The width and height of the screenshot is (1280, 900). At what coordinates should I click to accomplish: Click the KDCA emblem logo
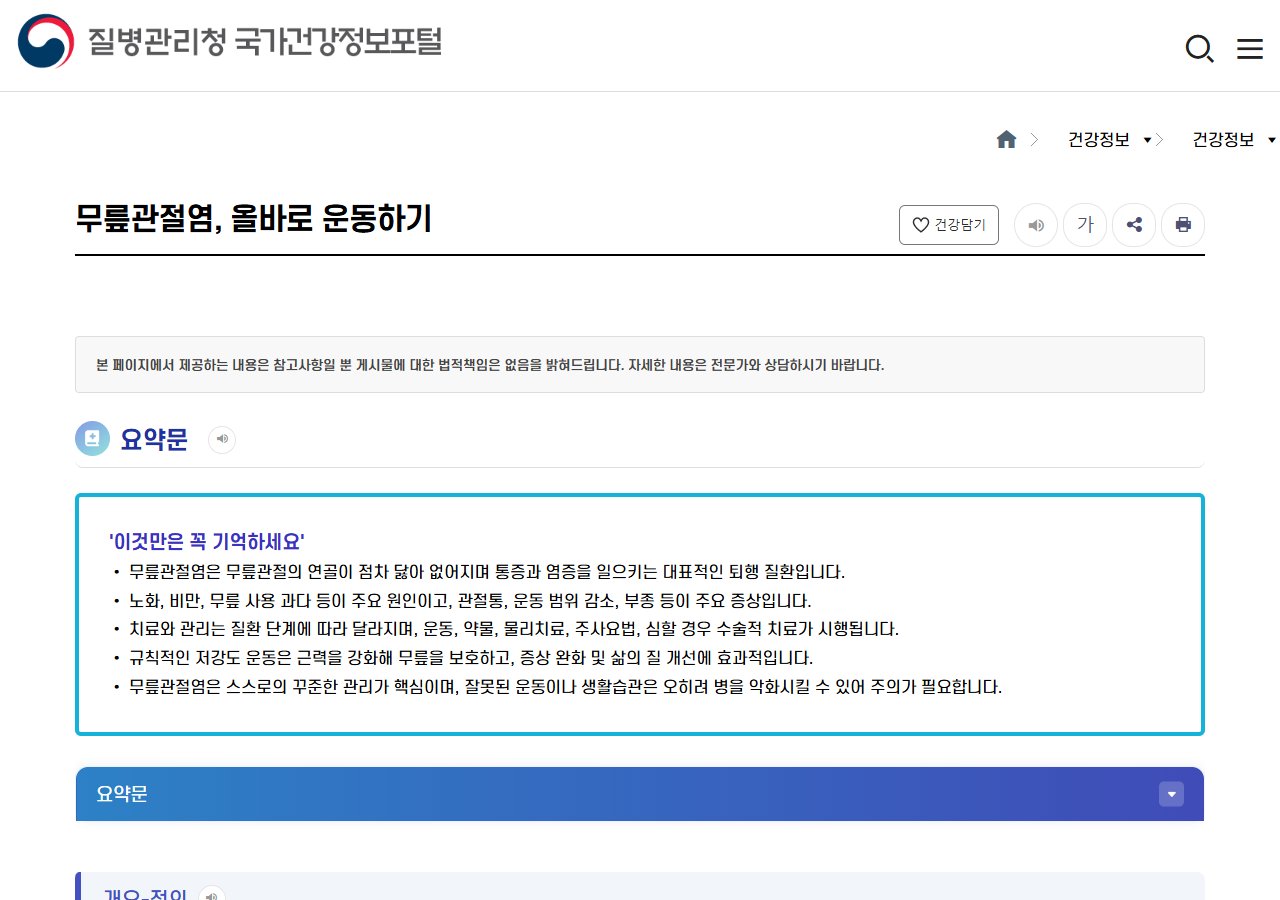click(x=46, y=41)
